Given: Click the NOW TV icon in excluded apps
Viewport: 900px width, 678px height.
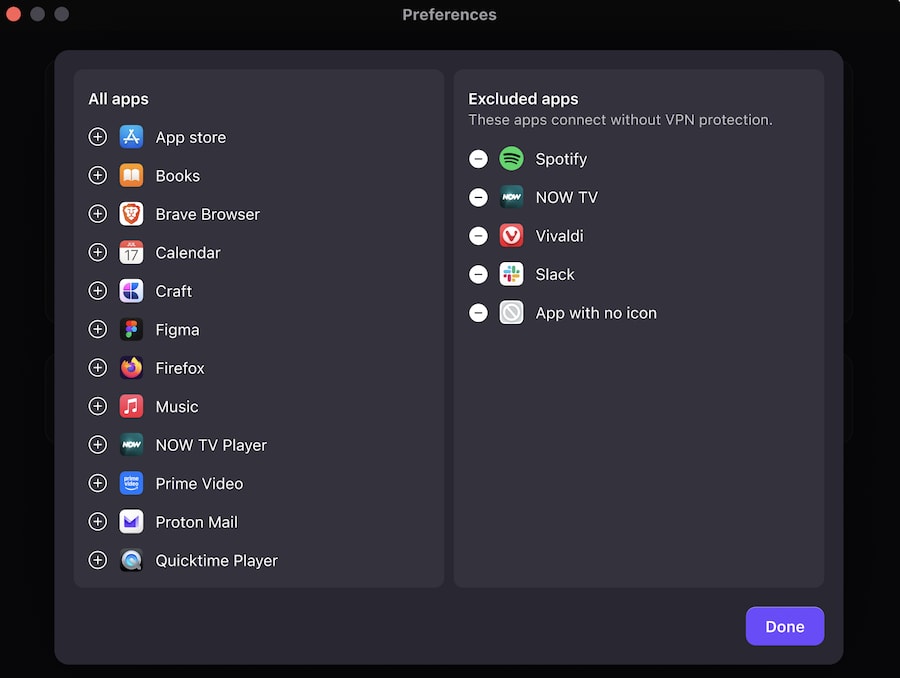Looking at the screenshot, I should (x=511, y=197).
